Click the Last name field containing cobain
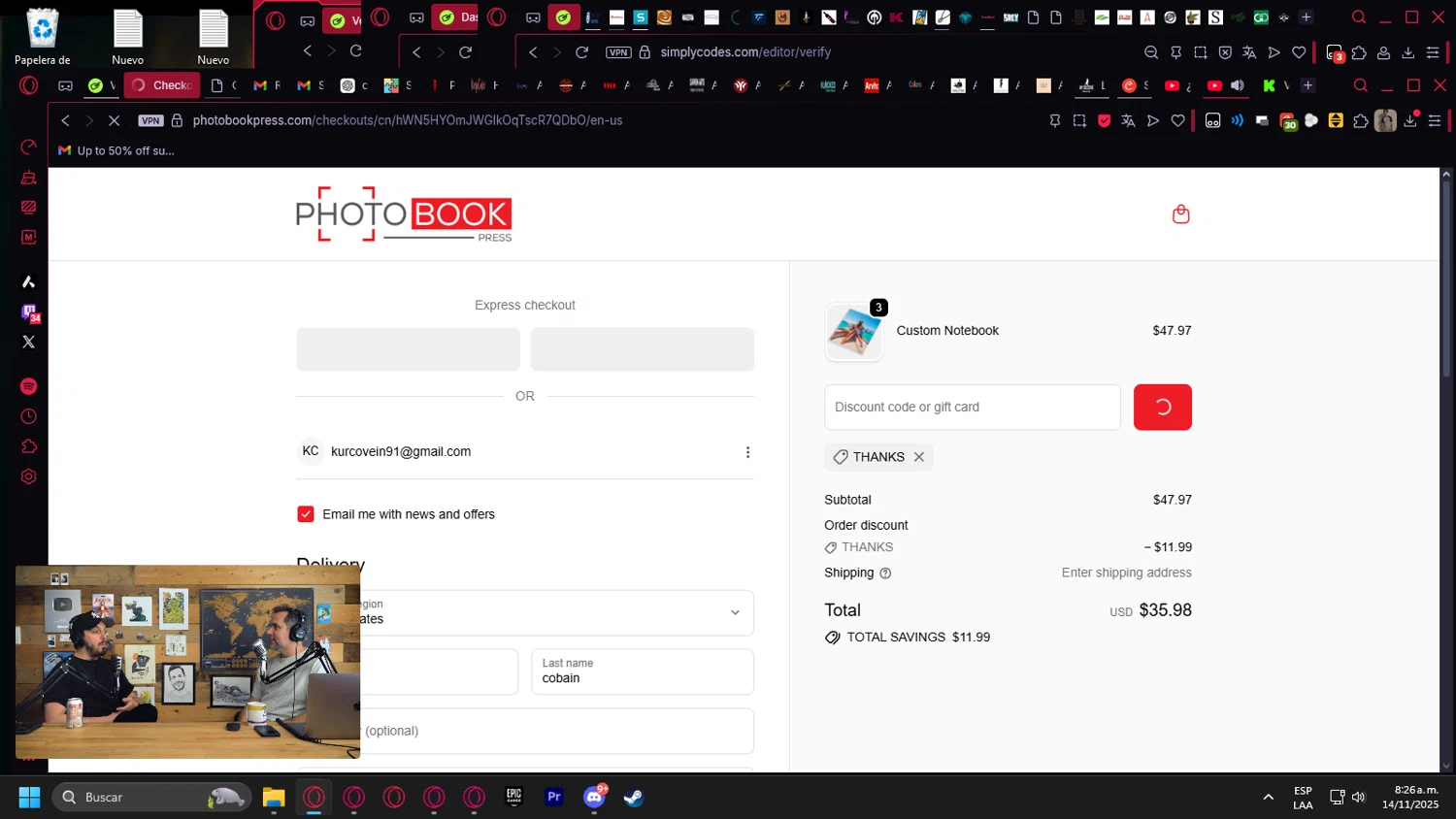 point(643,672)
